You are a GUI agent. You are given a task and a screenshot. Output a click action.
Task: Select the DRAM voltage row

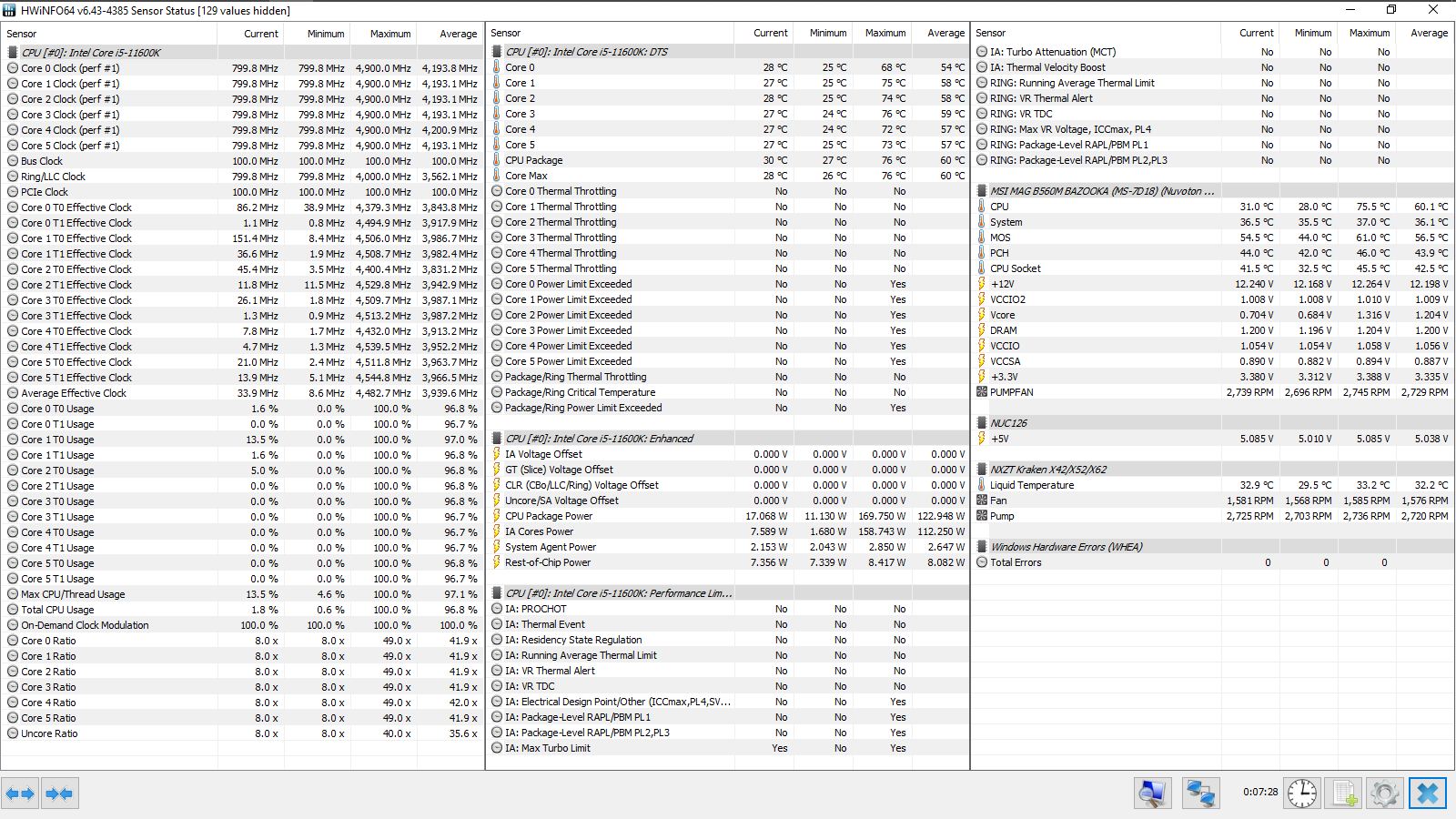[x=1213, y=330]
